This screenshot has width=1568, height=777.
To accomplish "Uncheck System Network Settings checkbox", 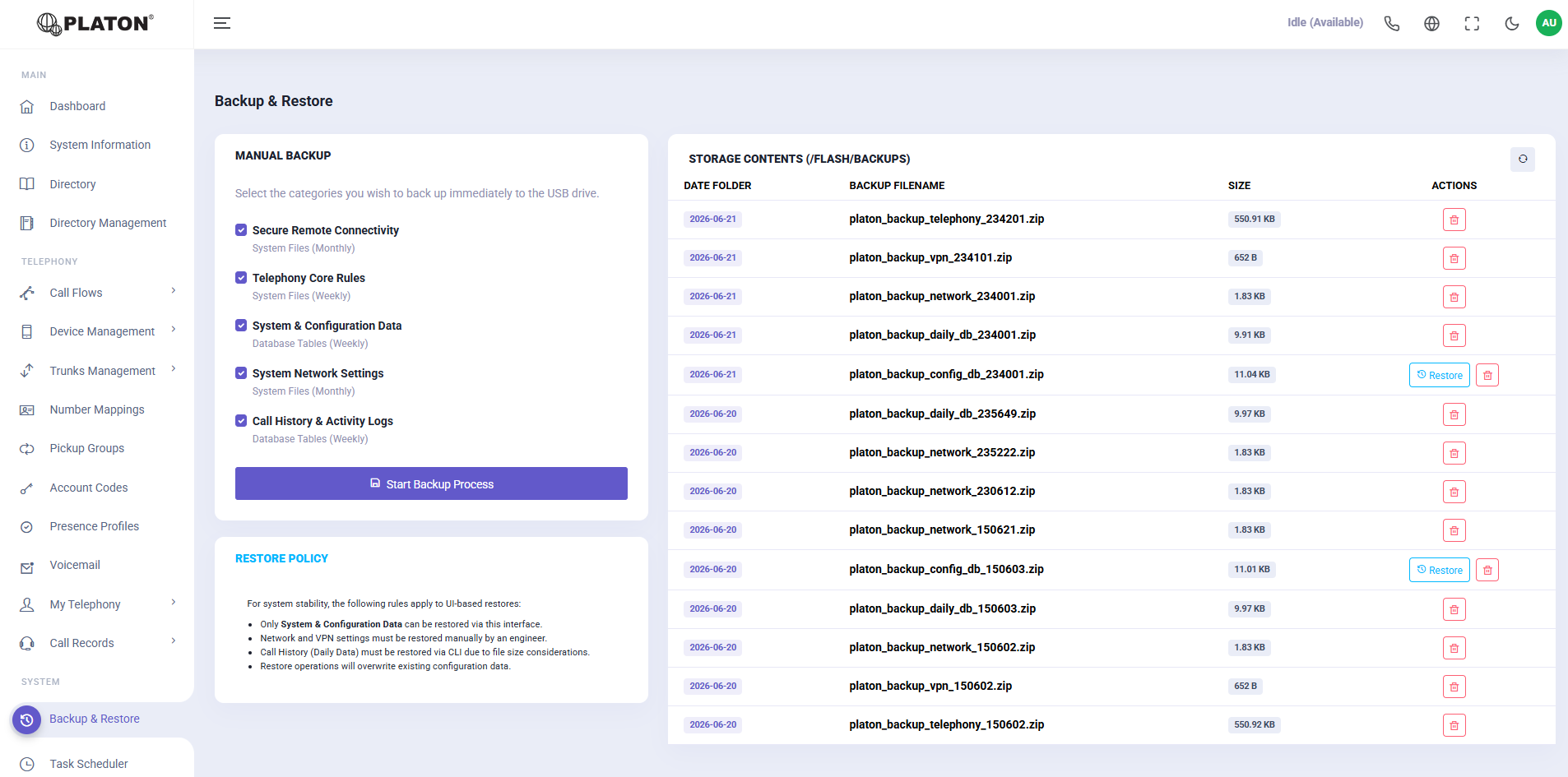I will point(241,373).
